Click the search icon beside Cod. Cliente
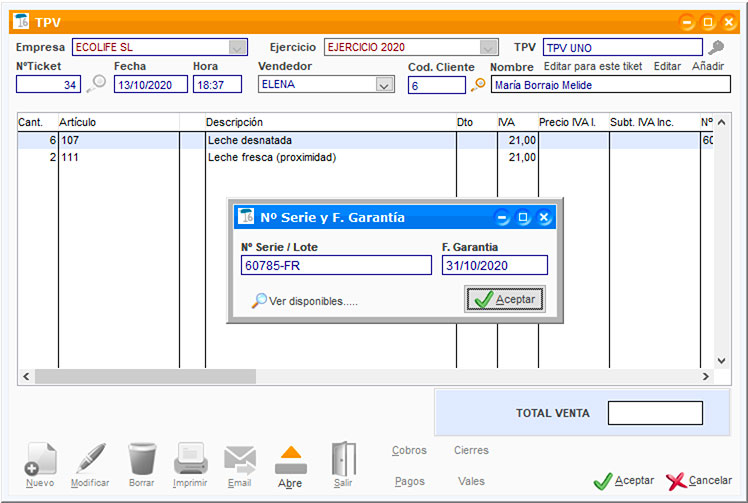The width and height of the screenshot is (748, 503). pyautogui.click(x=478, y=84)
